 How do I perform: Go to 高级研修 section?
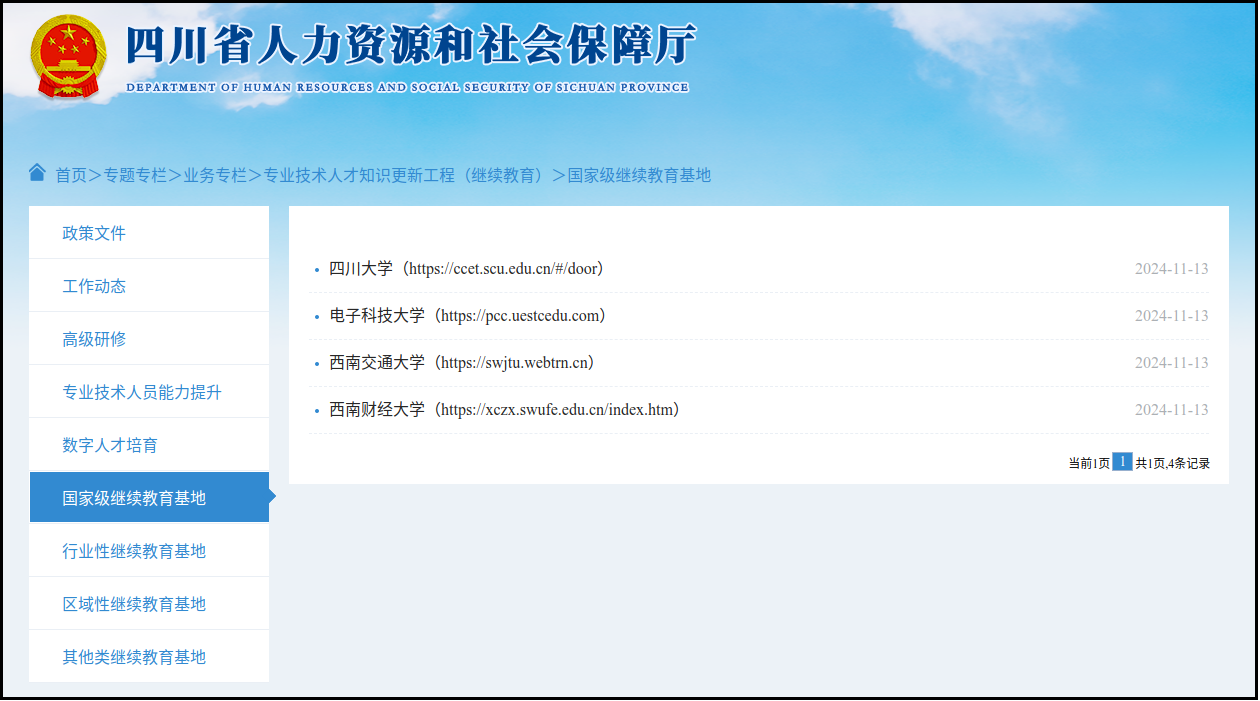click(x=94, y=339)
